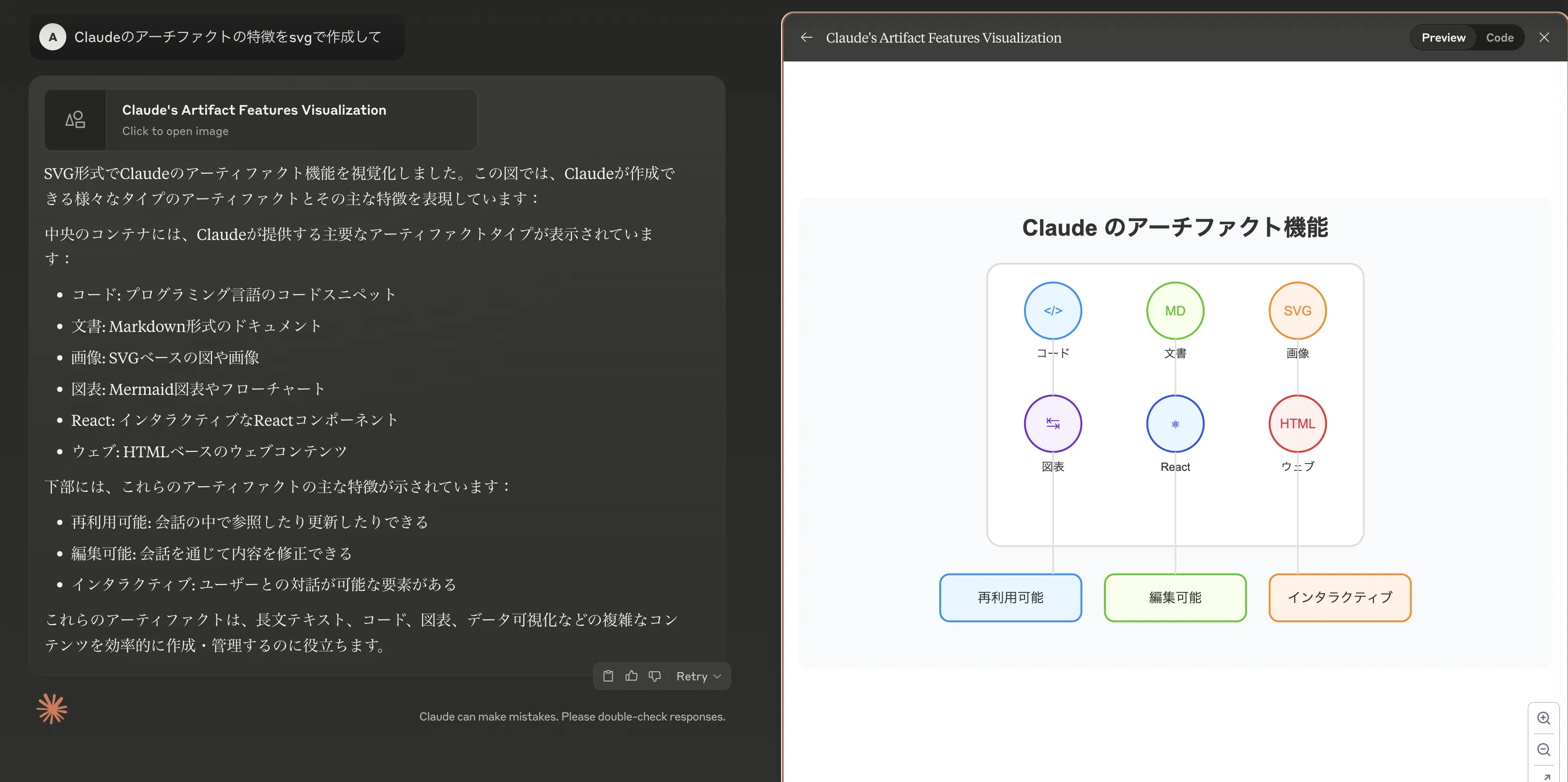Click the MD circle in diagram

pyautogui.click(x=1175, y=310)
